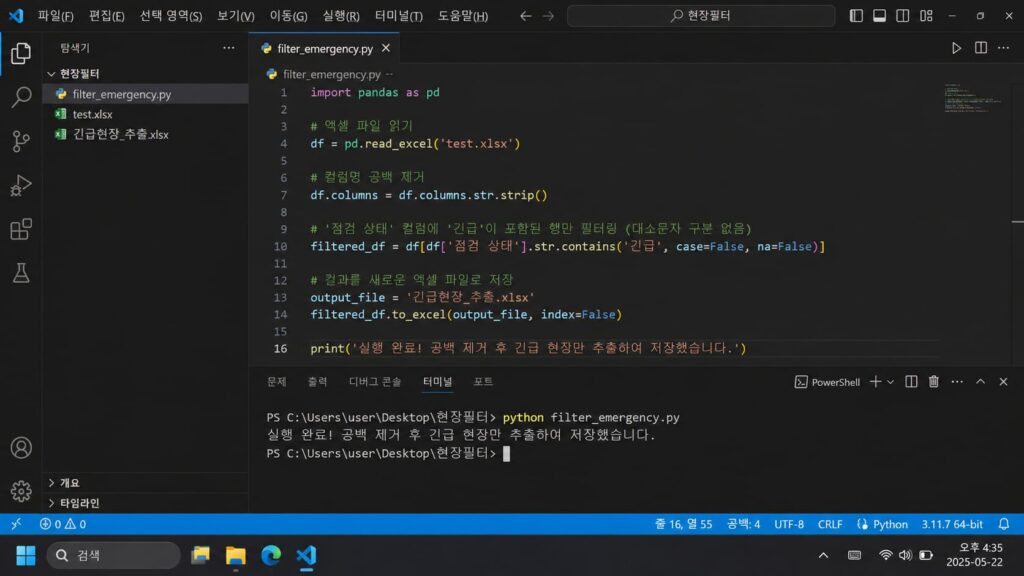Show errors and warnings count in status bar
This screenshot has height=576, width=1024.
63,524
